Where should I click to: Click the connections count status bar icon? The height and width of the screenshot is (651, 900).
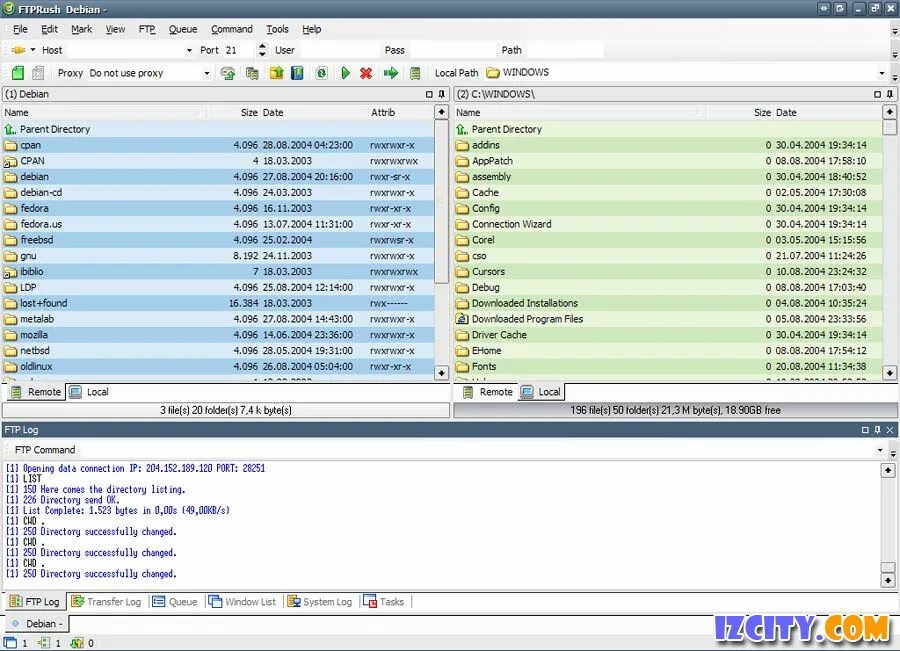(x=44, y=643)
